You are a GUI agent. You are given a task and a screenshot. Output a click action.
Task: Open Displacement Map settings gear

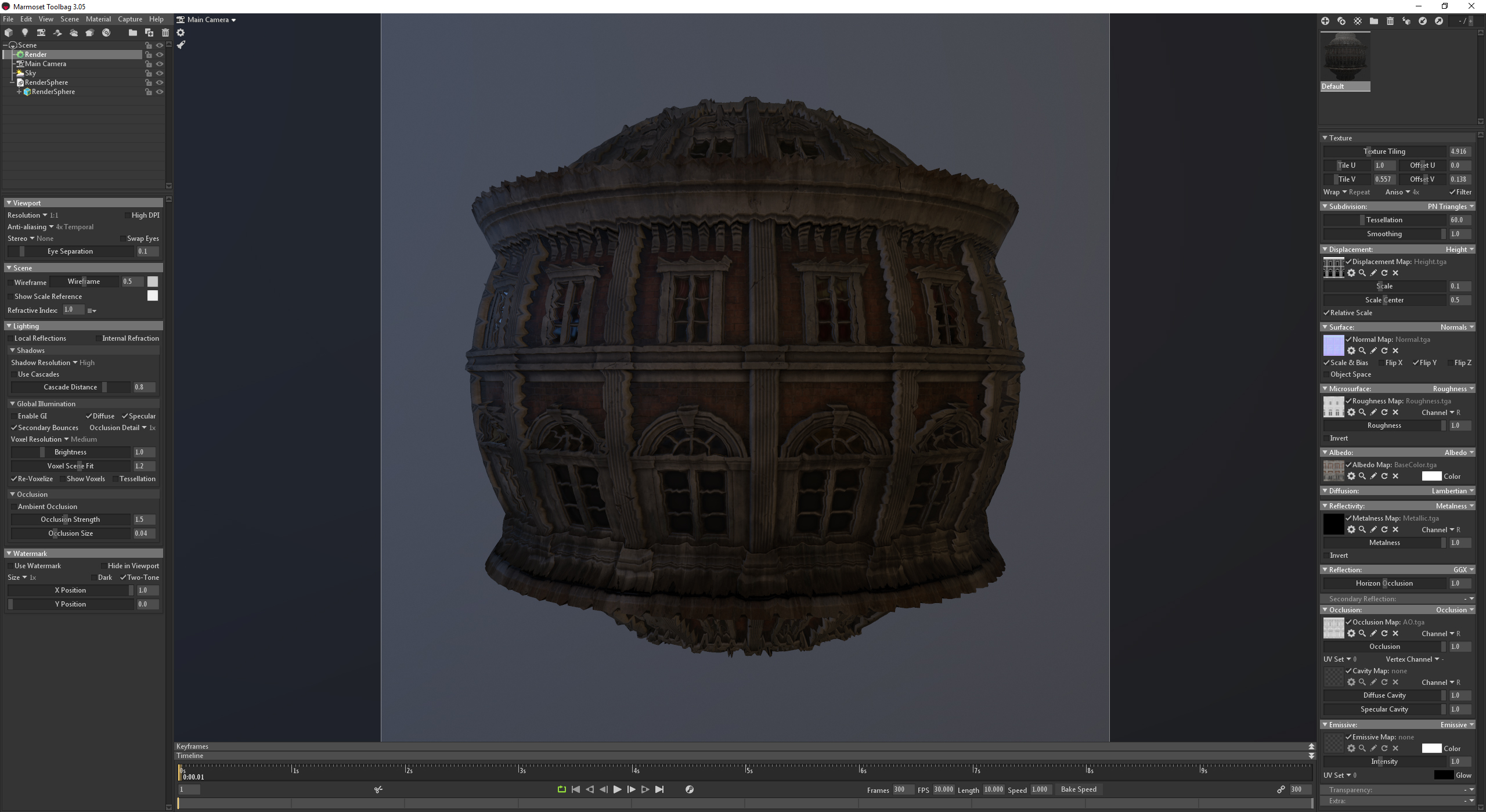tap(1351, 273)
